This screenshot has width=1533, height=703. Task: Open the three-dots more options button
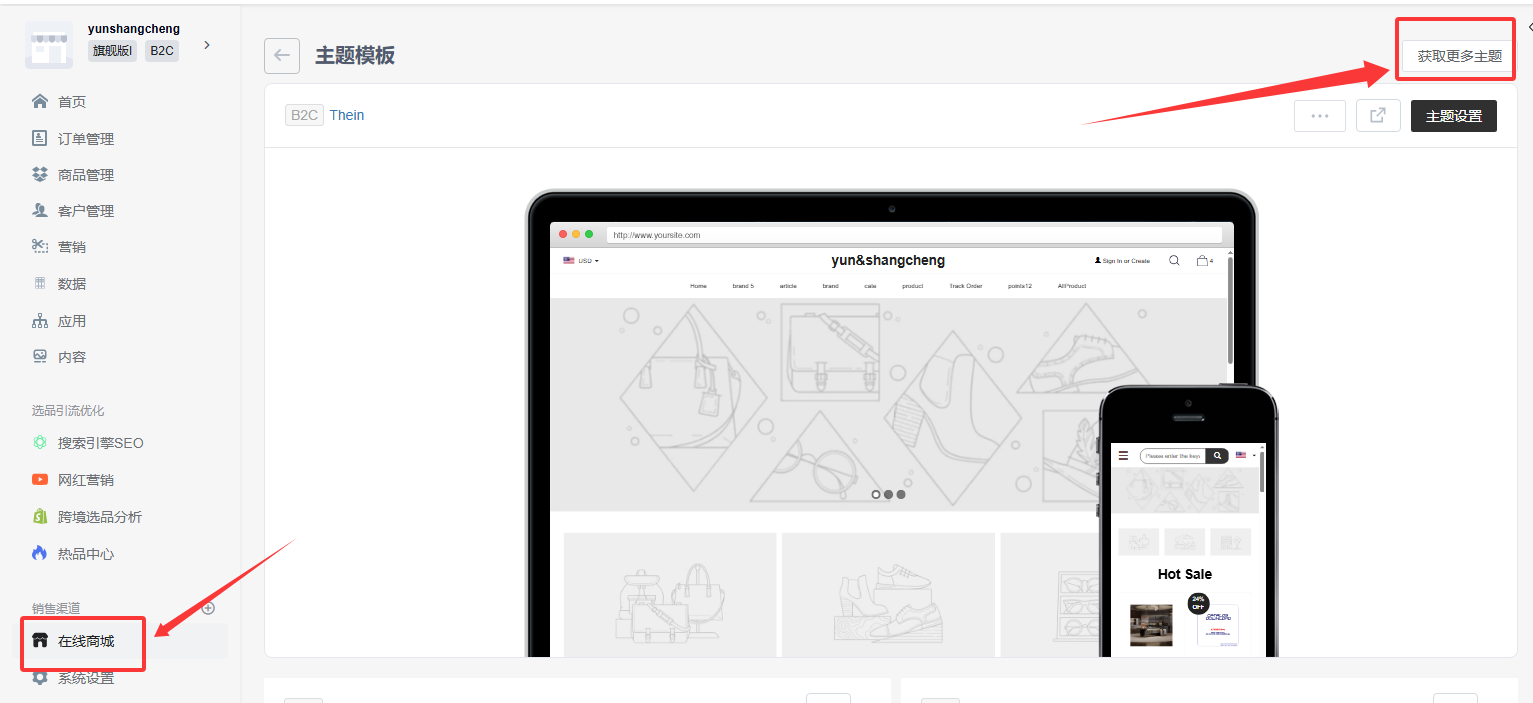coord(1320,116)
